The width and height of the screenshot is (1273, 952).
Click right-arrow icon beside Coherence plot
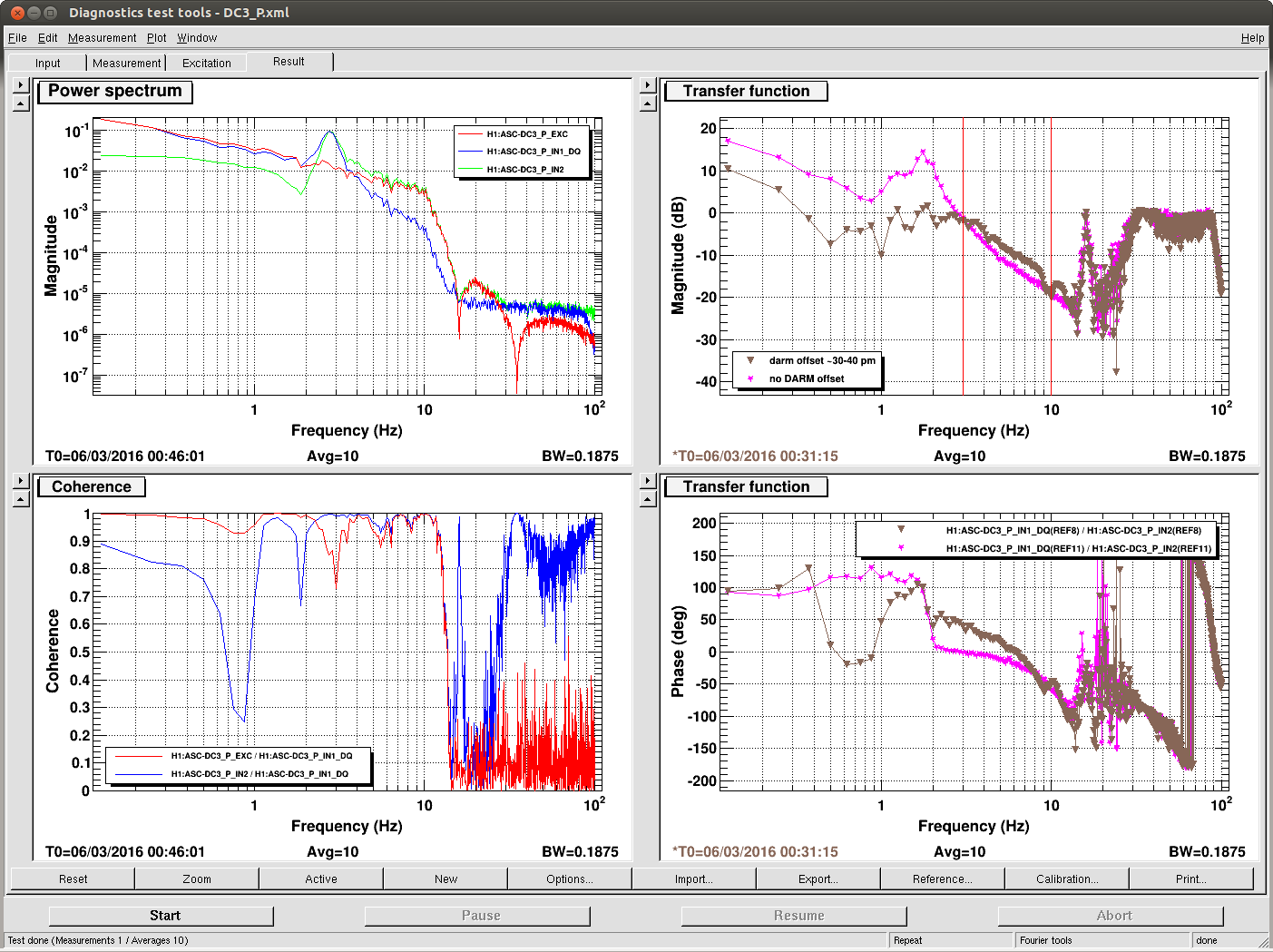(21, 481)
